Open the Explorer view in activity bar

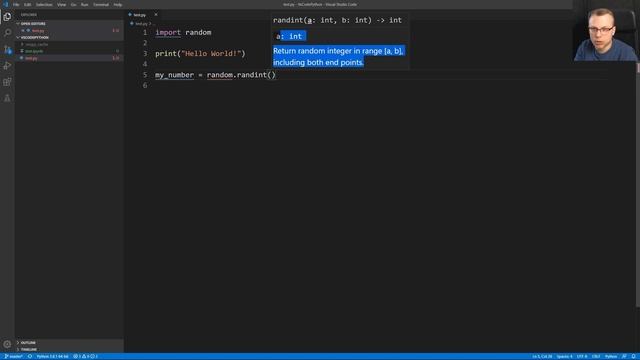coord(7,17)
